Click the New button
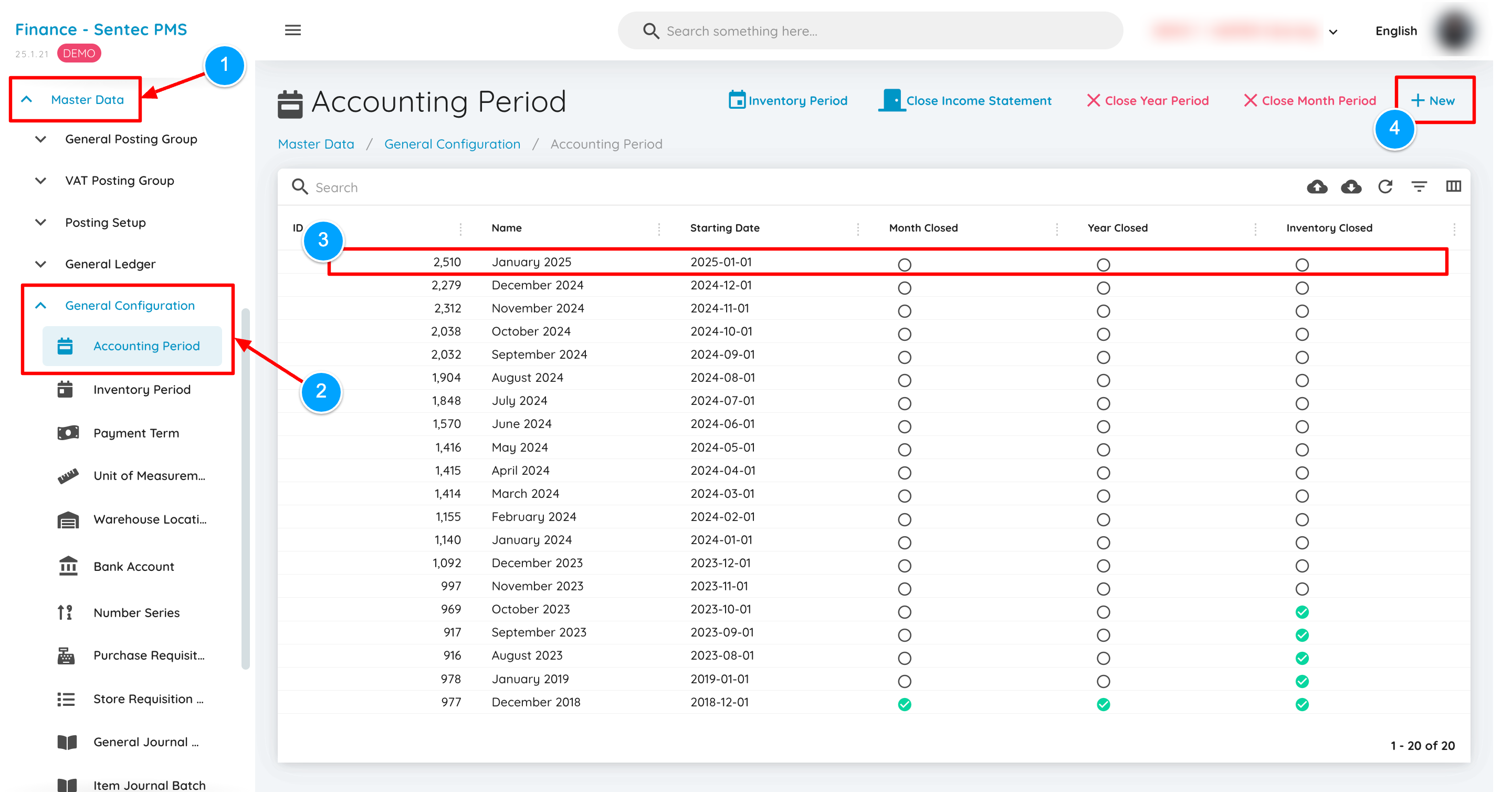The width and height of the screenshot is (1512, 792). pyautogui.click(x=1432, y=100)
